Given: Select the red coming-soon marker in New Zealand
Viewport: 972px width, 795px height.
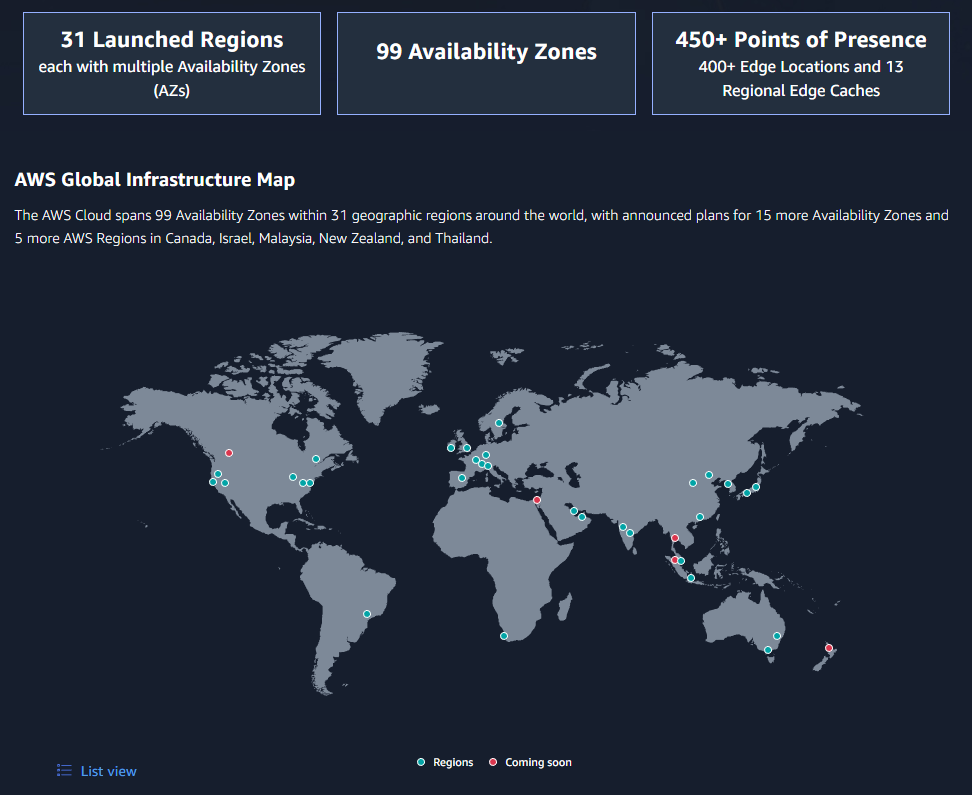Looking at the screenshot, I should click(829, 648).
